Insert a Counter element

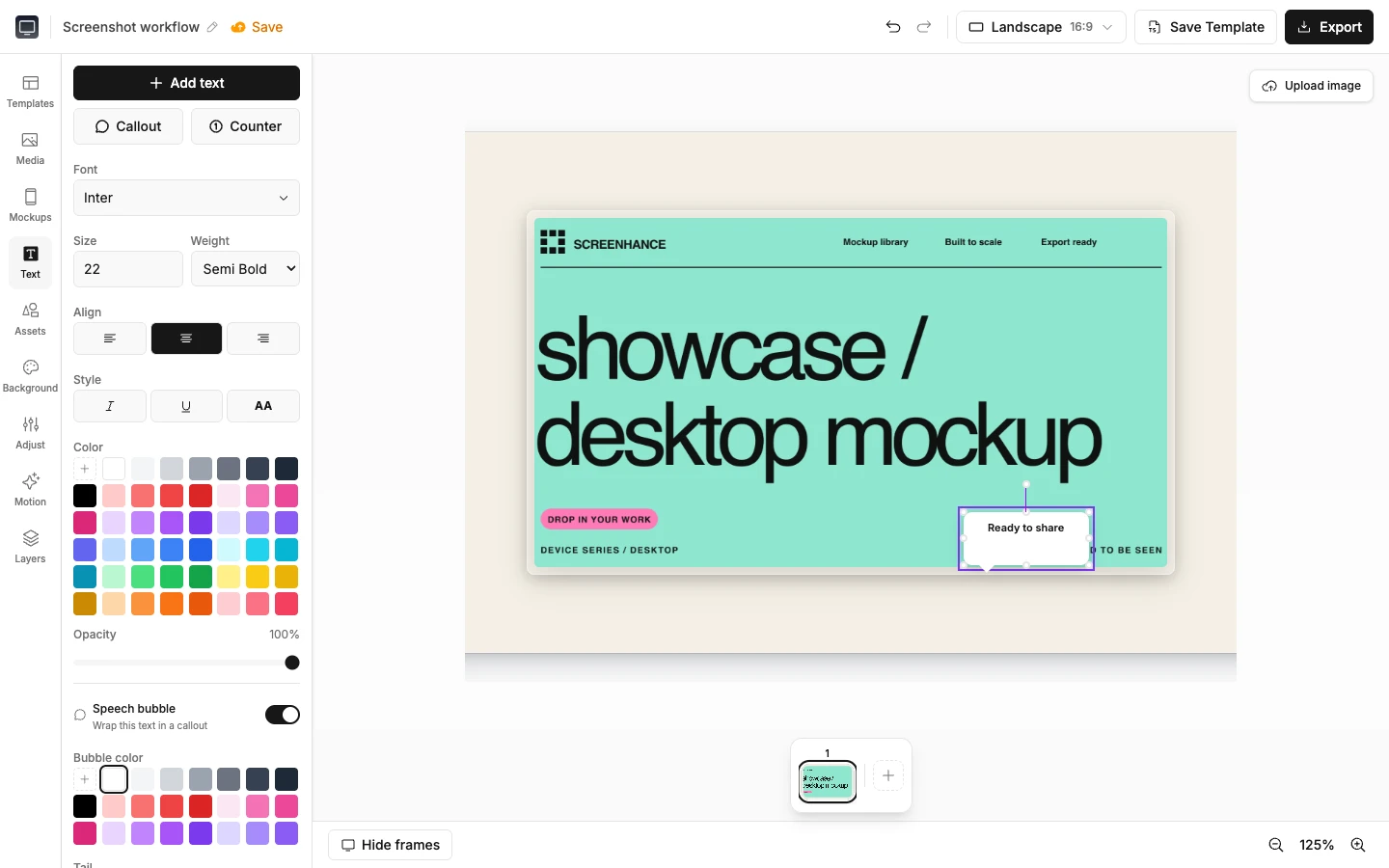pos(245,126)
